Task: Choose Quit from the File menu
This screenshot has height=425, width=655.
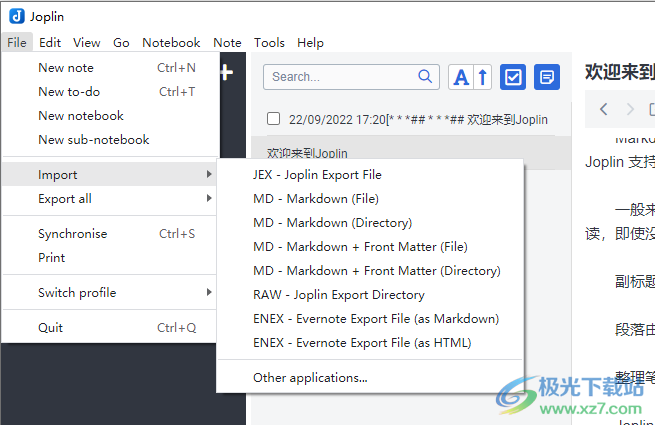Action: [x=109, y=328]
